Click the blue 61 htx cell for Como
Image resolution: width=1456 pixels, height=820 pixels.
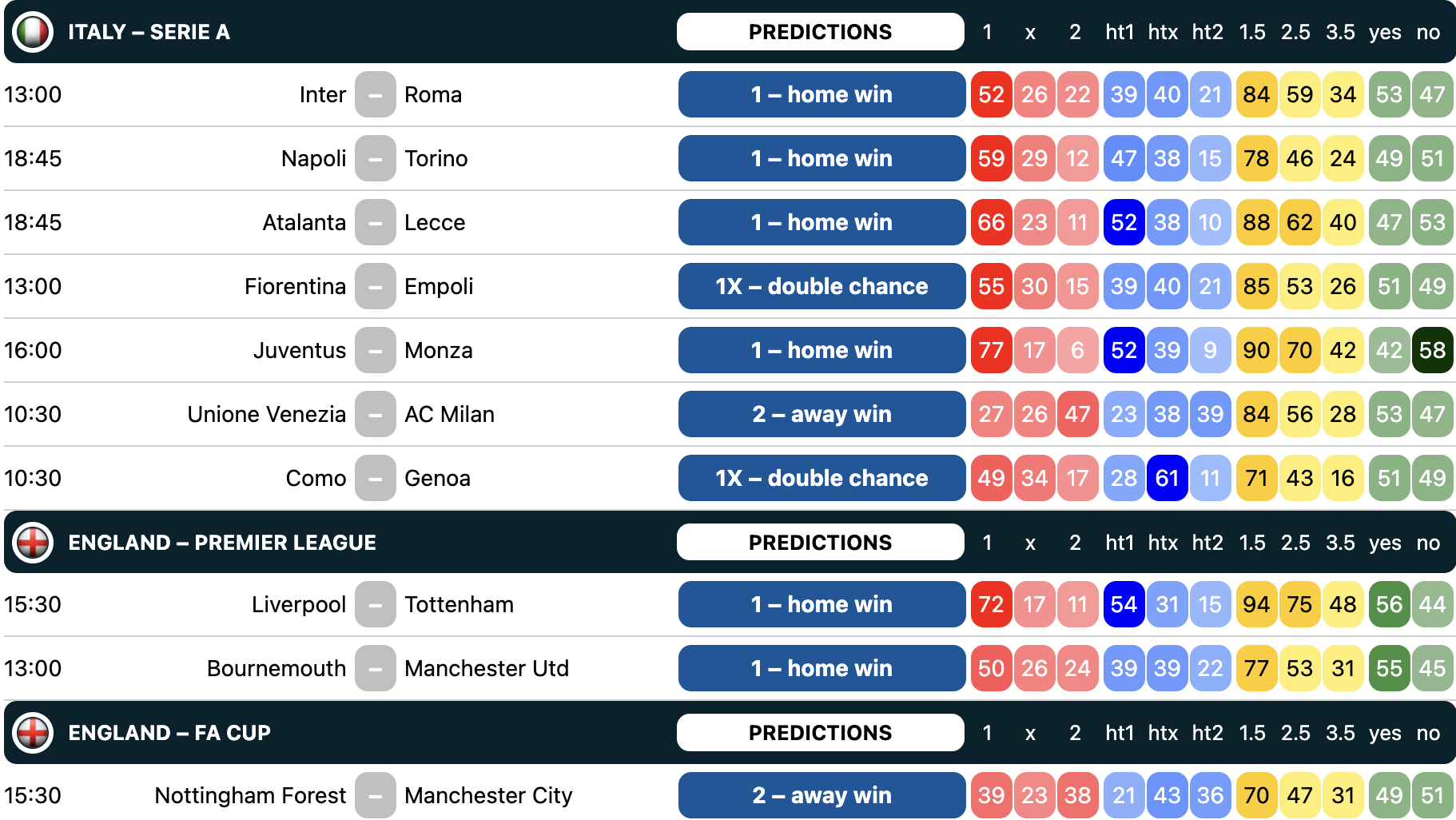[x=1167, y=478]
